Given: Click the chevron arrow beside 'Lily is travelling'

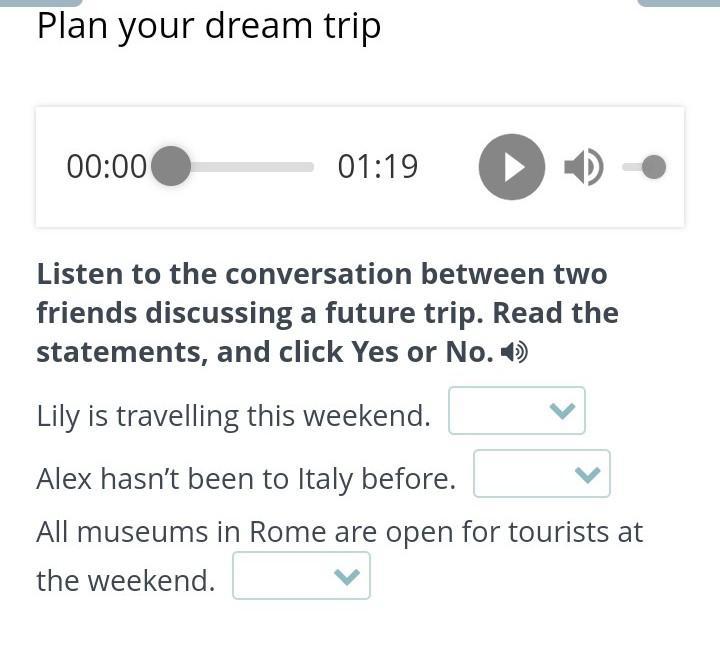Looking at the screenshot, I should click(562, 410).
